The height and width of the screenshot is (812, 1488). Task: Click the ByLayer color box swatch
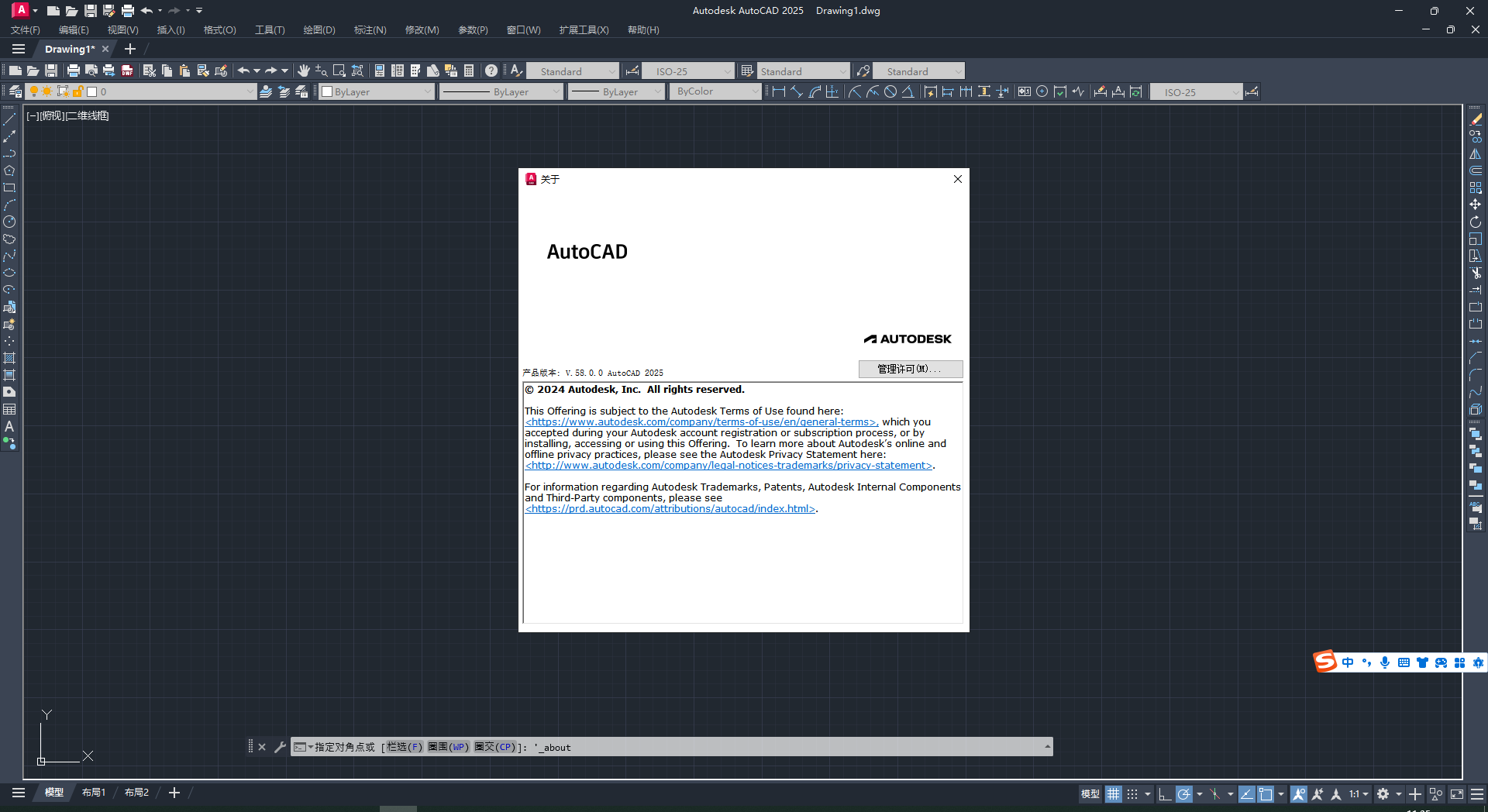(x=327, y=91)
